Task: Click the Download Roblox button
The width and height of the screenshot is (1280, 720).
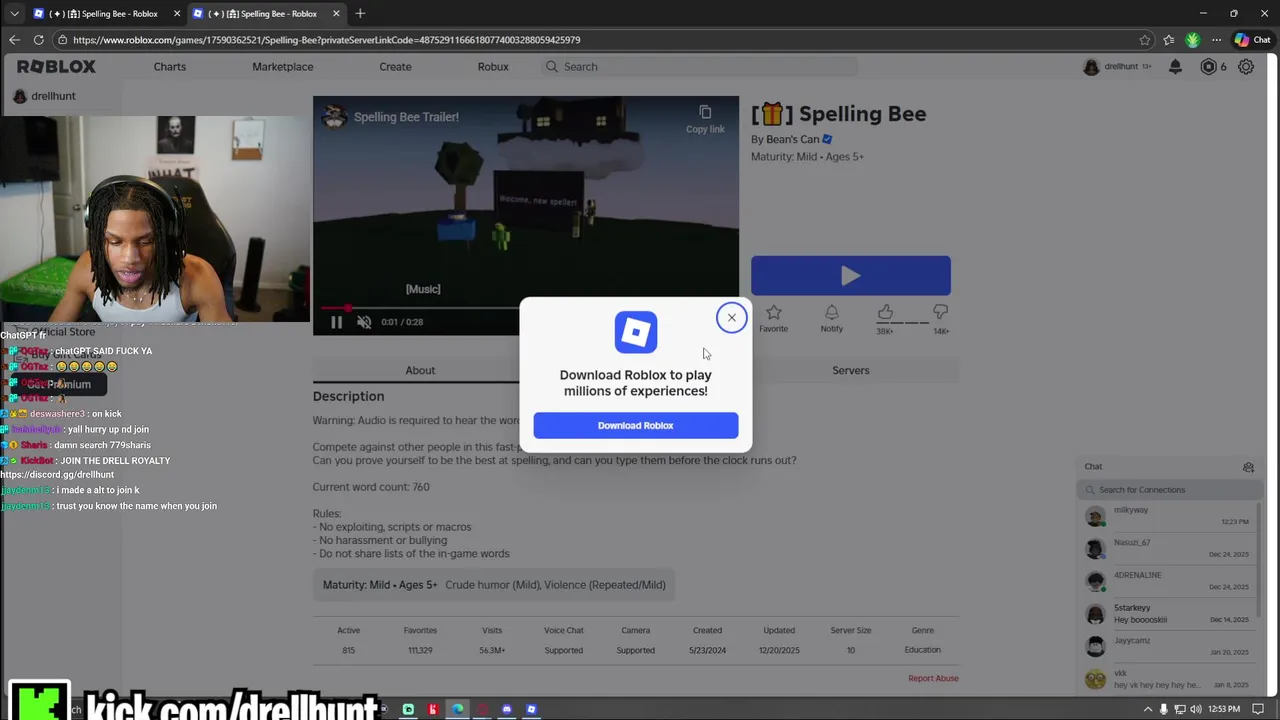Action: (636, 425)
